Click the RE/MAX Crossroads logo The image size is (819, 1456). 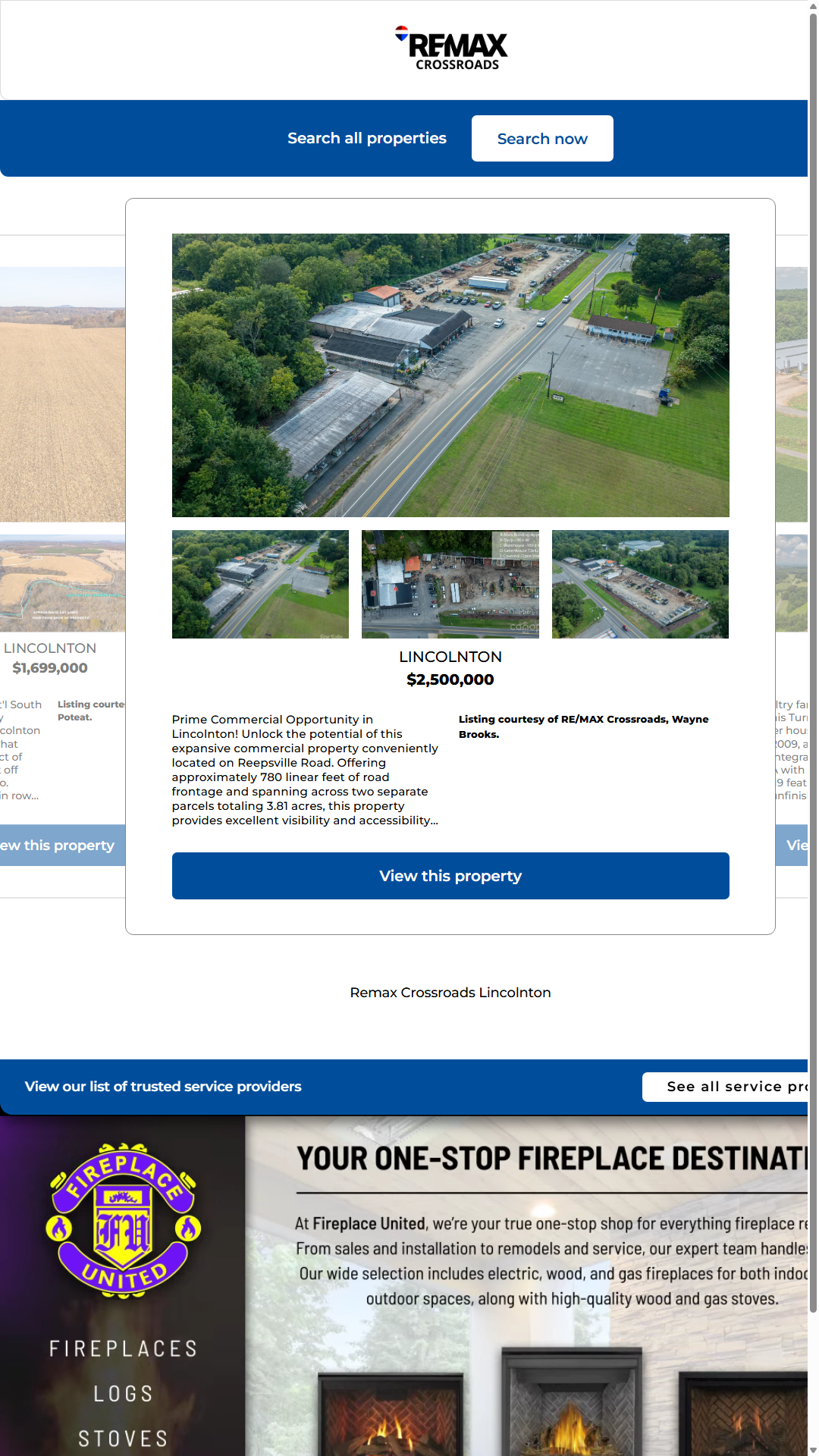452,49
